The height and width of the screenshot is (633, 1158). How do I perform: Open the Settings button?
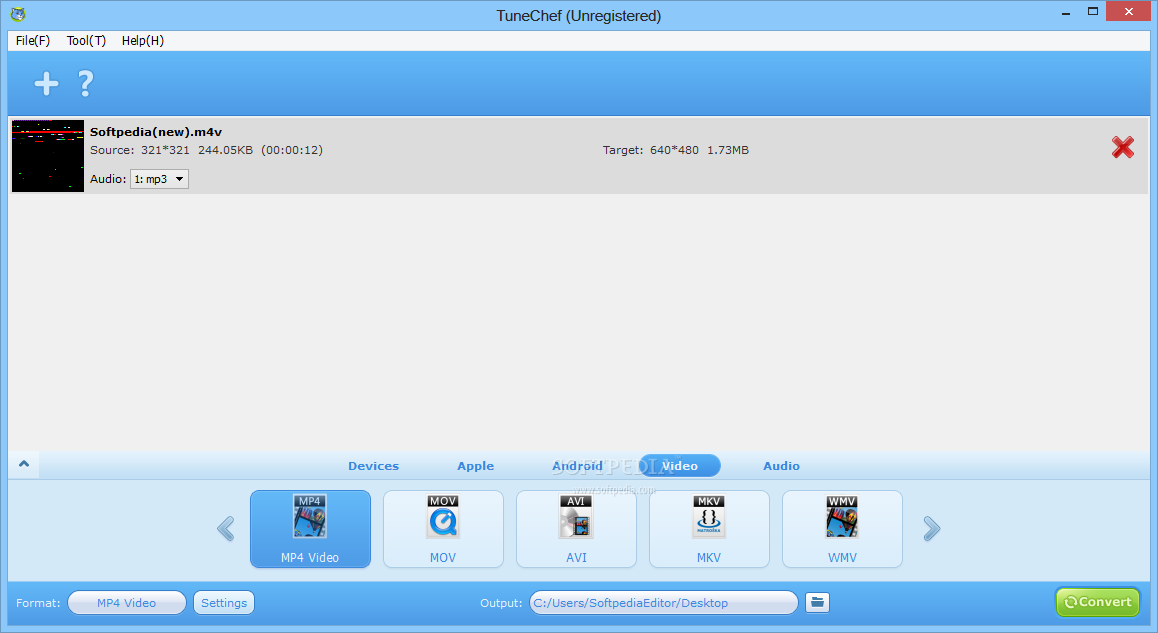(224, 603)
